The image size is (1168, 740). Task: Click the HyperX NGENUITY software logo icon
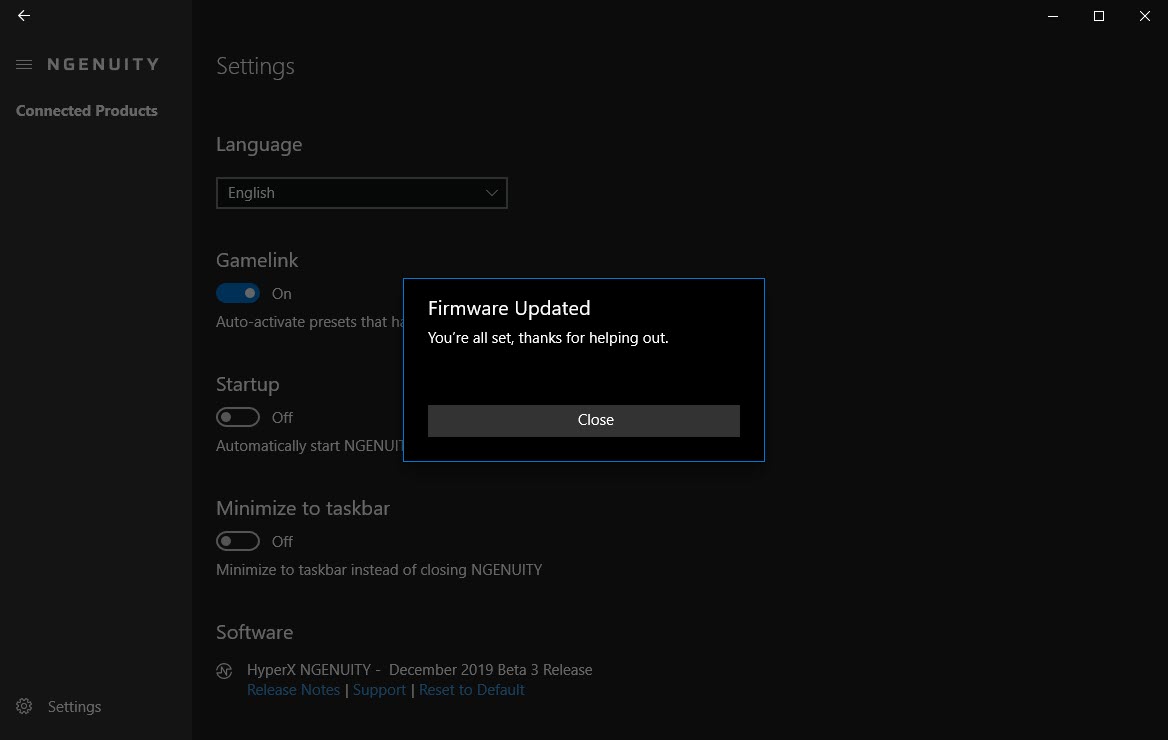224,671
